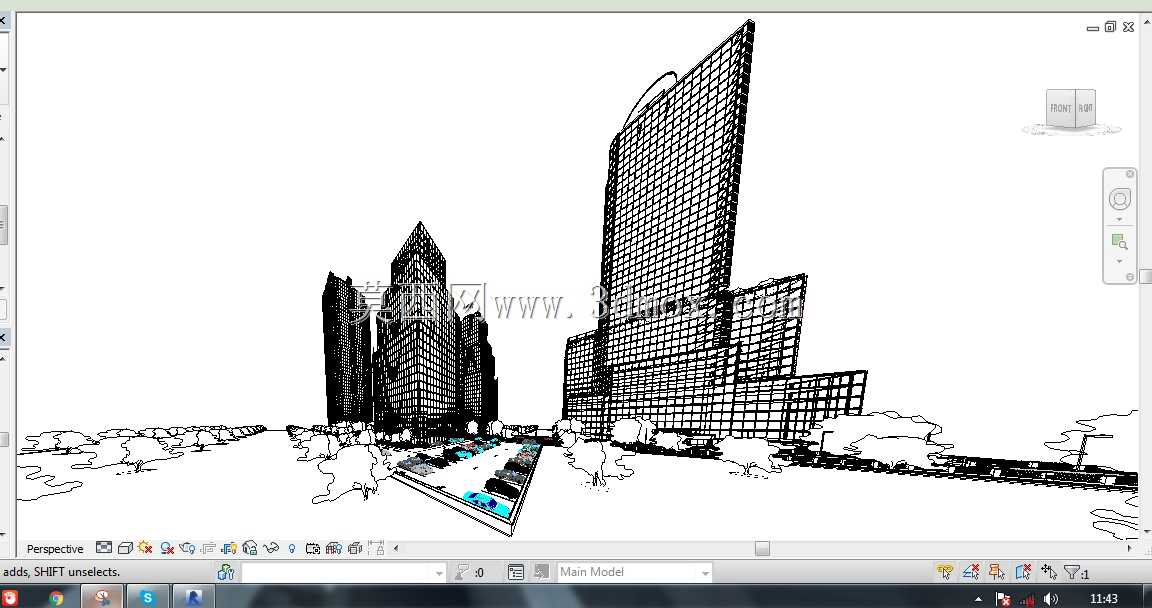Screen dimensions: 1152x608
Task: Open the Full Navigation Wheel
Action: pyautogui.click(x=1120, y=199)
